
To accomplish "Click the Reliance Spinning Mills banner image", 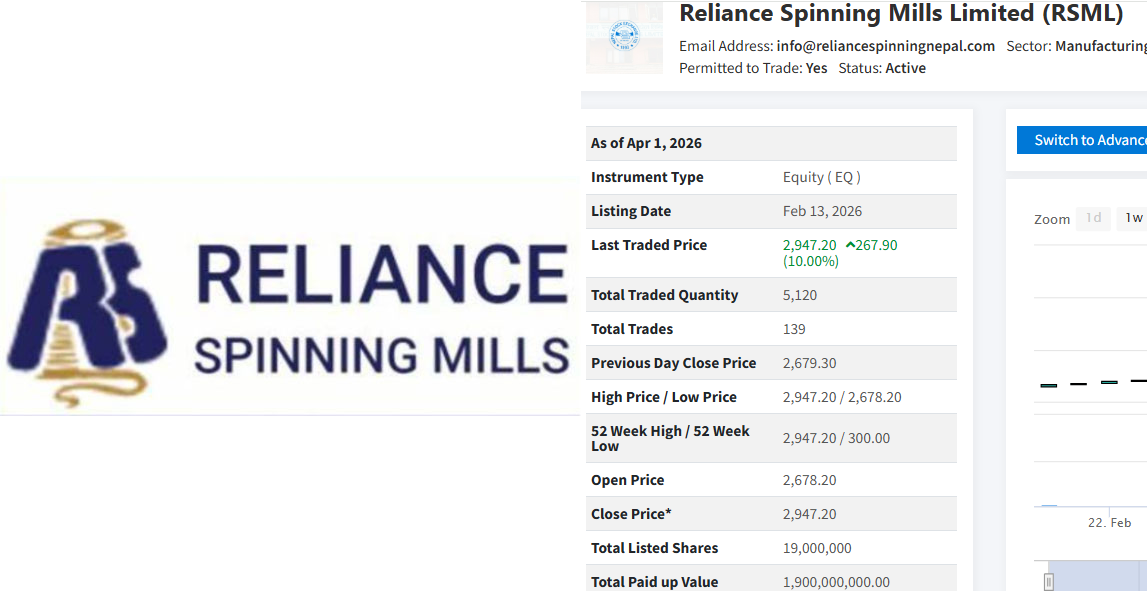I will (290, 297).
